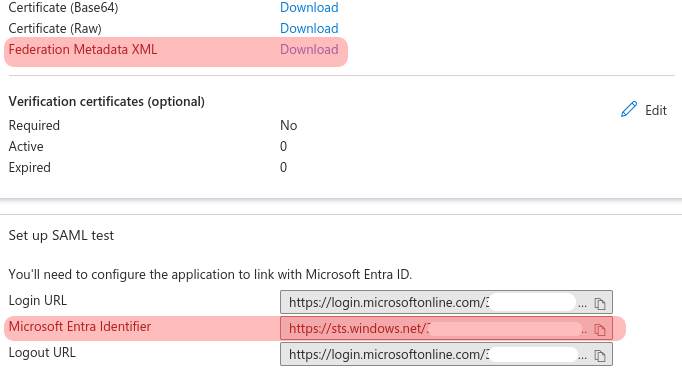Click the 'Certificate (Base64)' label
Image resolution: width=682 pixels, height=373 pixels.
pos(63,7)
